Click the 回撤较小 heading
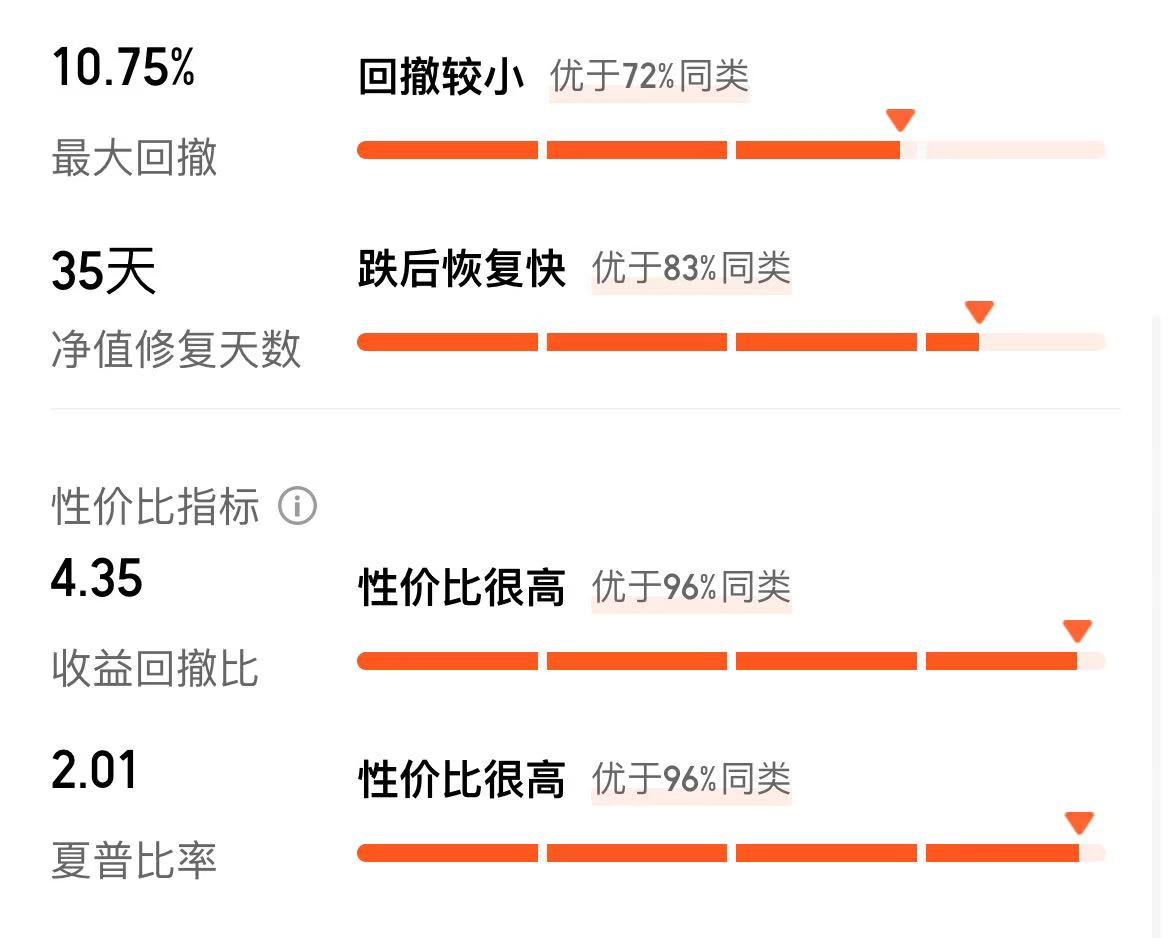 tap(441, 77)
